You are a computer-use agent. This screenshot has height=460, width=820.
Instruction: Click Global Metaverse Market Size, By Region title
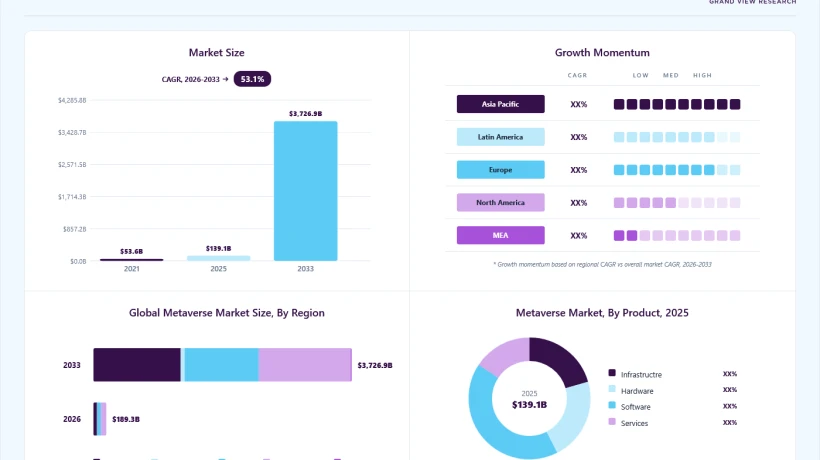click(226, 313)
